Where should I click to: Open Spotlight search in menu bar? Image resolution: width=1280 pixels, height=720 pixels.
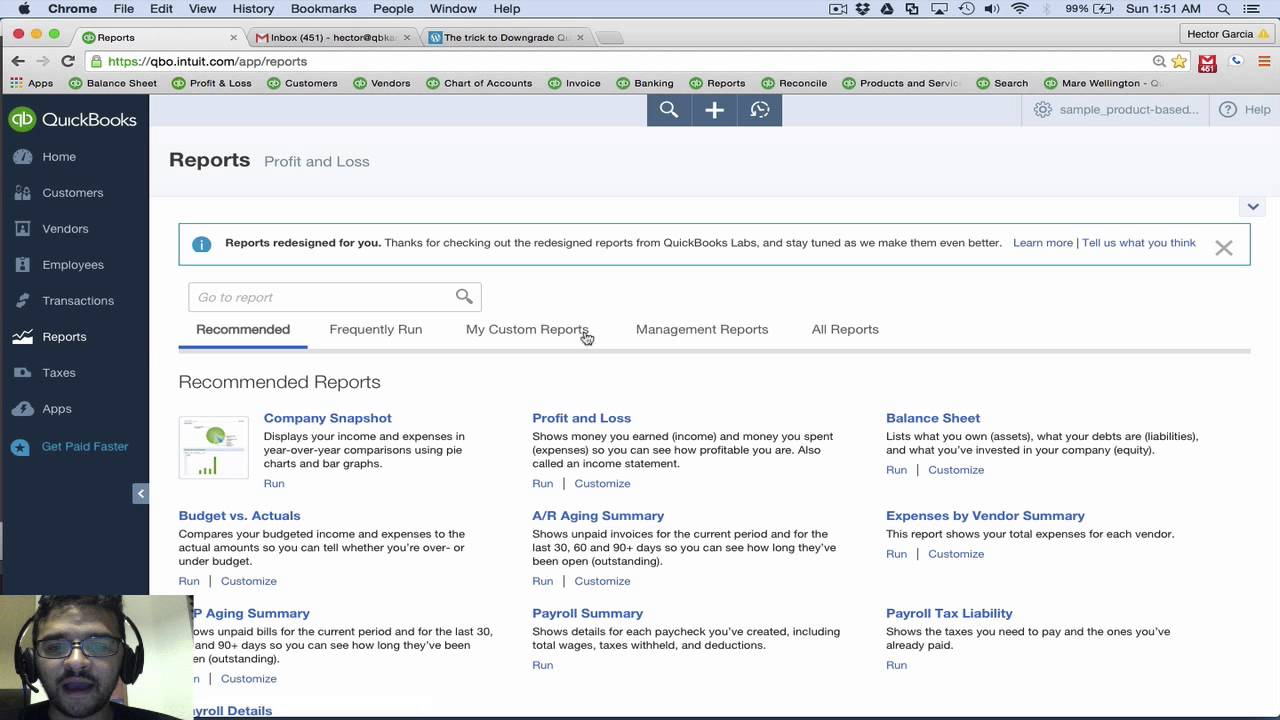[x=1223, y=9]
